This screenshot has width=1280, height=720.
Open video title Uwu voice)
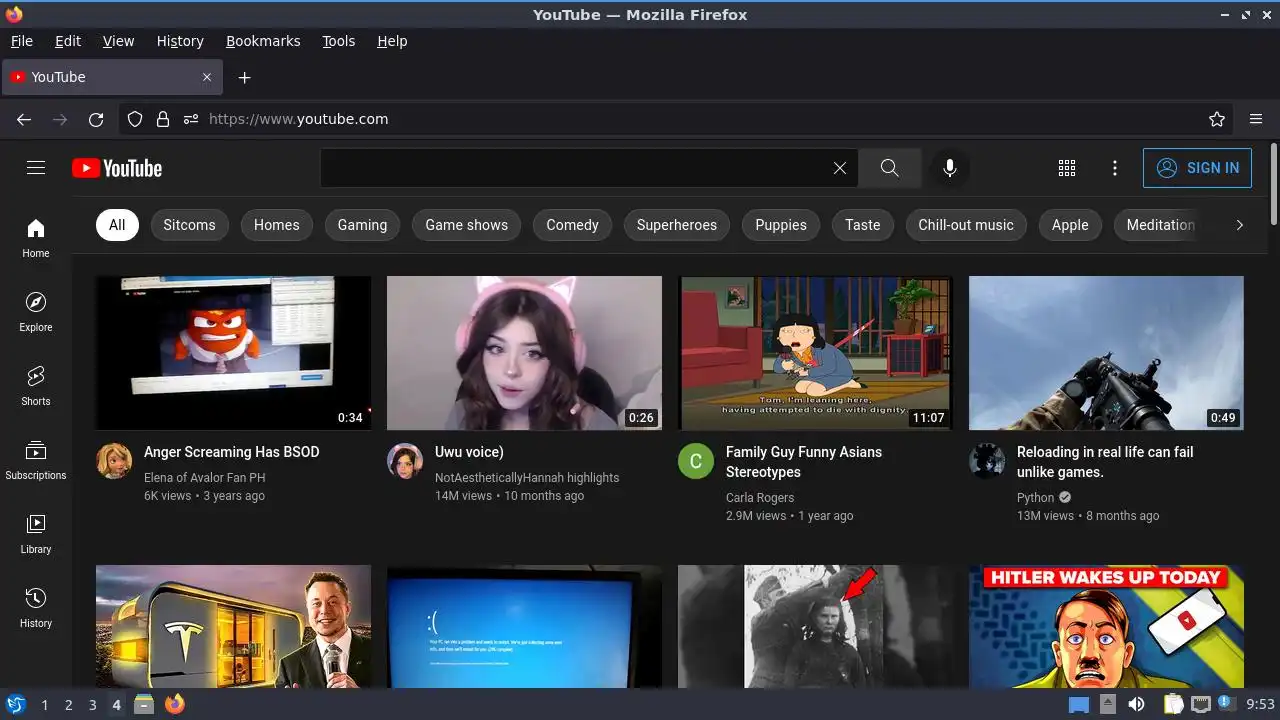pyautogui.click(x=469, y=452)
